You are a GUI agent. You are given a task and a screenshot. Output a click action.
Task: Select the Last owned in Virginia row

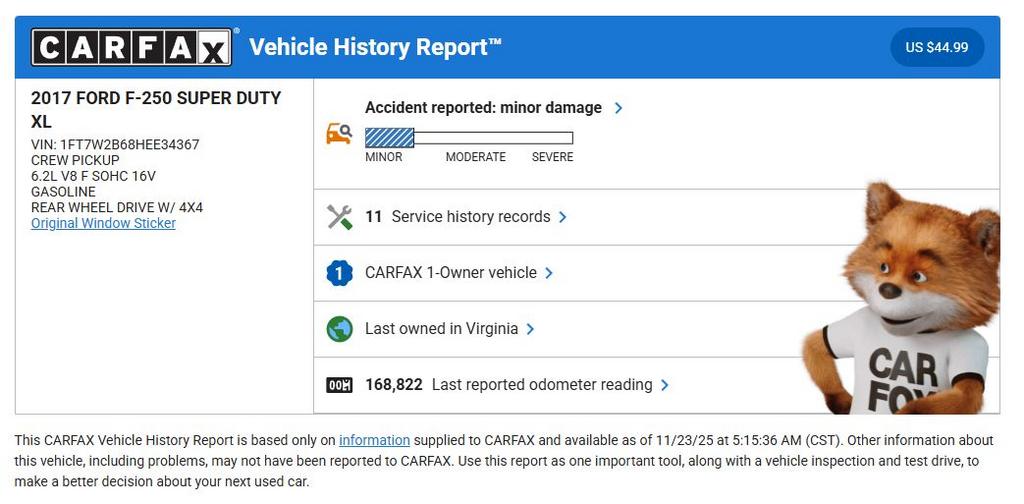pyautogui.click(x=441, y=329)
